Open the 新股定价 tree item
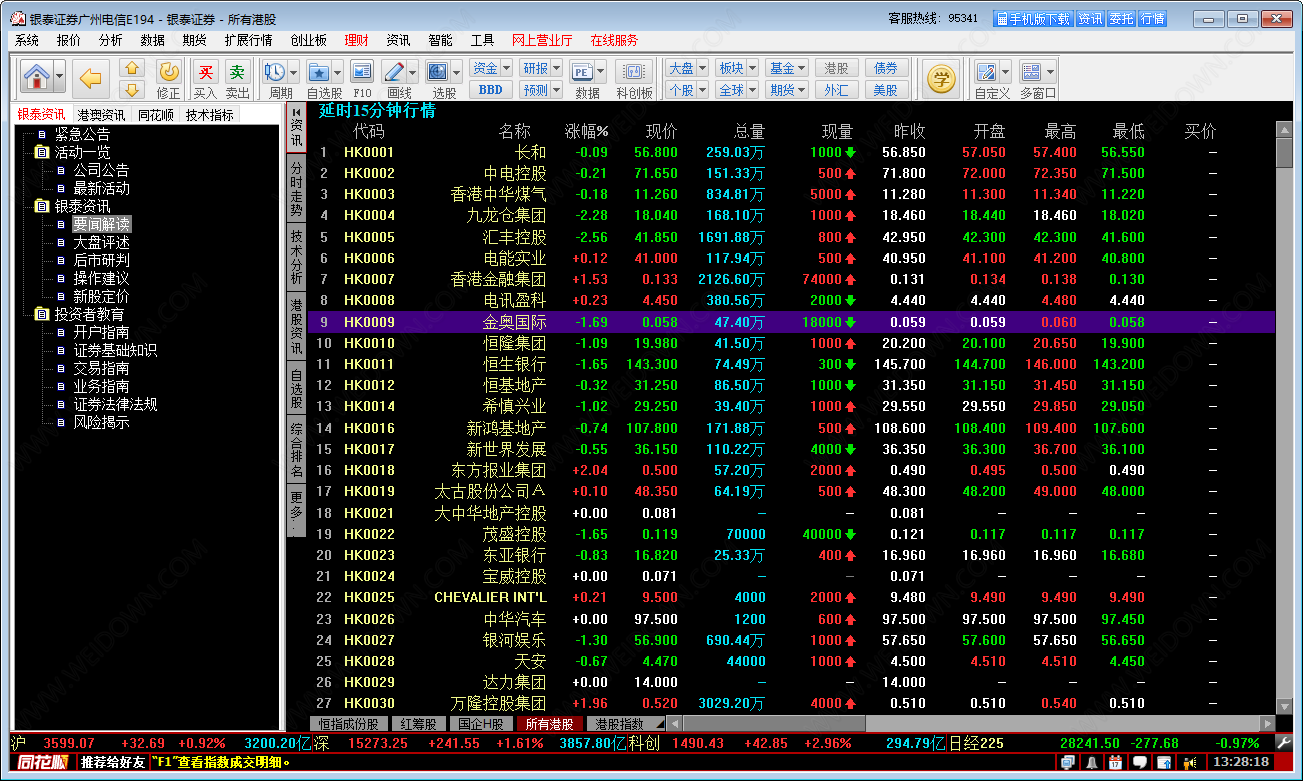Image resolution: width=1303 pixels, height=781 pixels. point(101,296)
